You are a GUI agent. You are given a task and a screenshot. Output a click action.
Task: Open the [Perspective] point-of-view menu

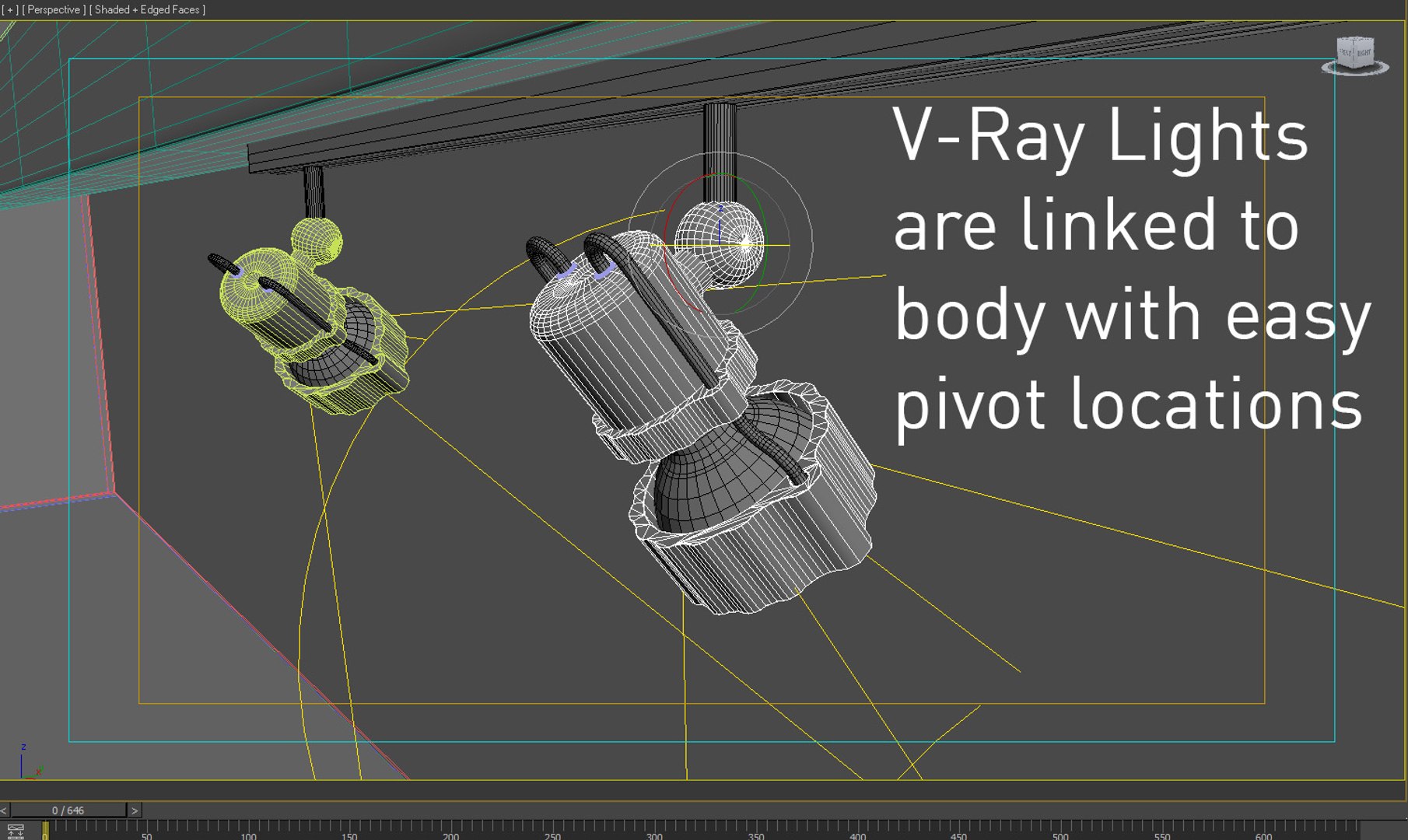click(x=54, y=10)
